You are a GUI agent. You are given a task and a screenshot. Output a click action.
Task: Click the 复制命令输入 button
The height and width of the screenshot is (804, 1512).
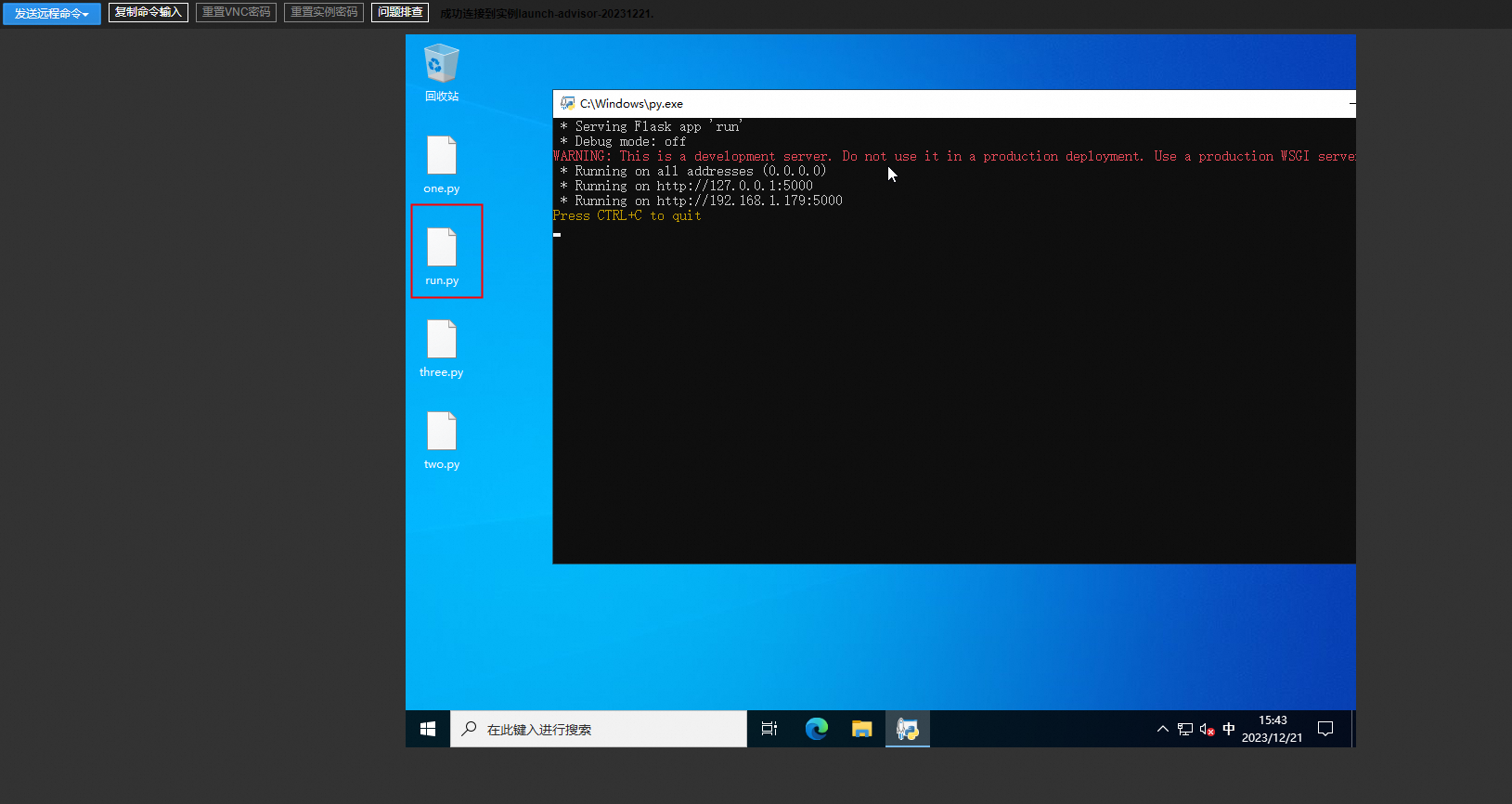point(149,12)
